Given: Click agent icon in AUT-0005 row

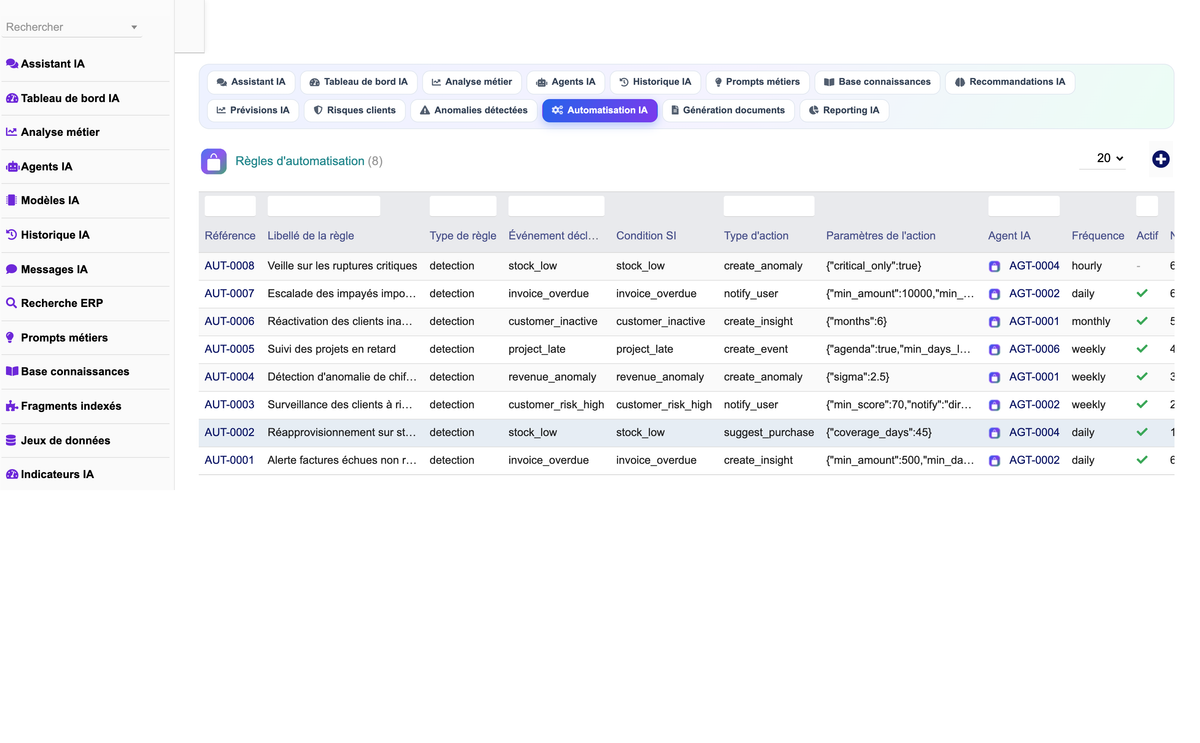Looking at the screenshot, I should [994, 350].
